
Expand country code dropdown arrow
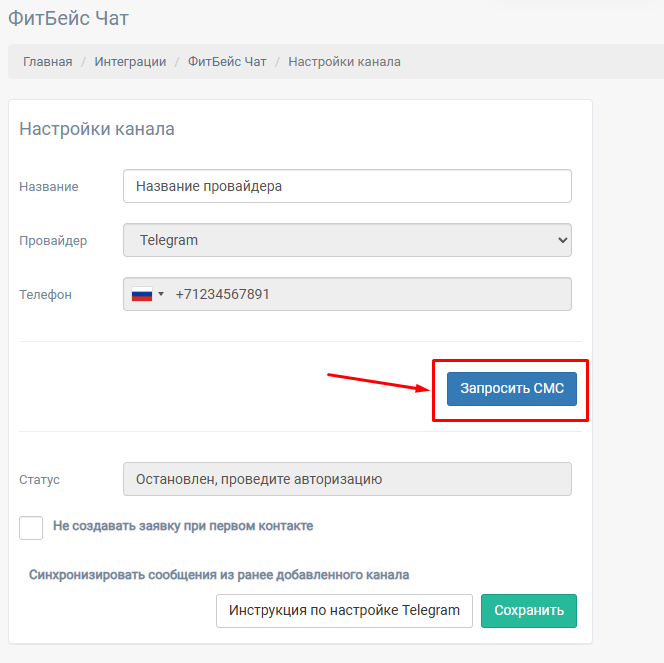coord(161,294)
